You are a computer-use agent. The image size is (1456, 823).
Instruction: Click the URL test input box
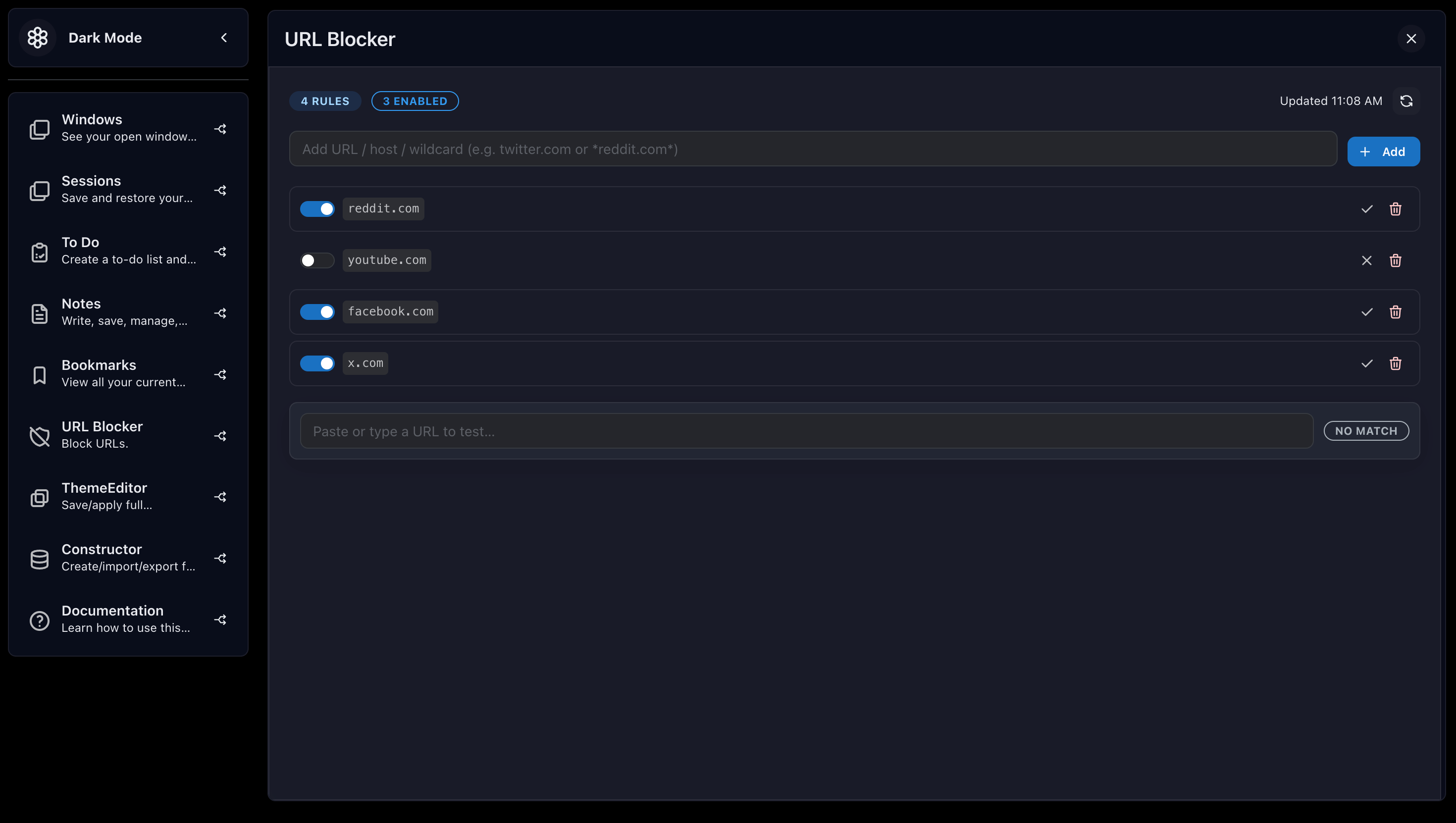click(807, 431)
